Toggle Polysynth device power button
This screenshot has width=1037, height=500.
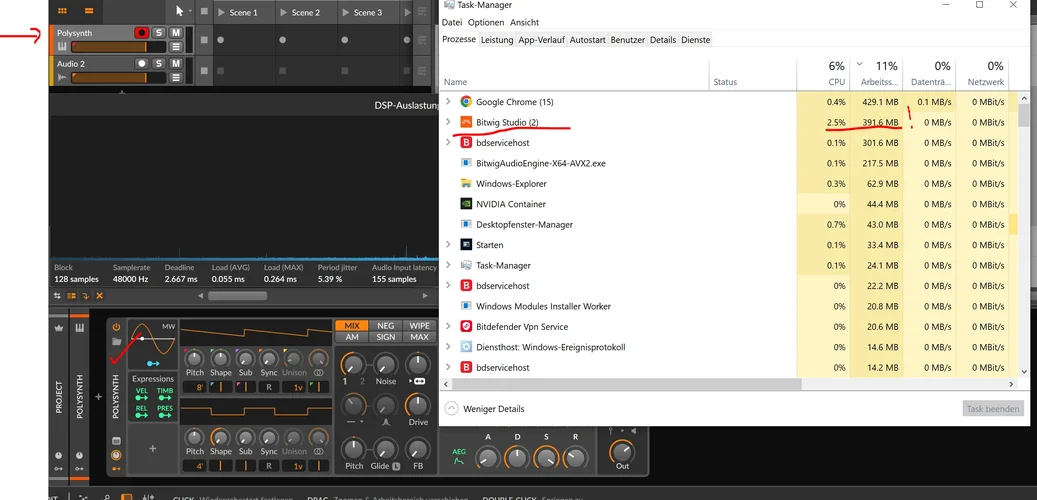(116, 327)
